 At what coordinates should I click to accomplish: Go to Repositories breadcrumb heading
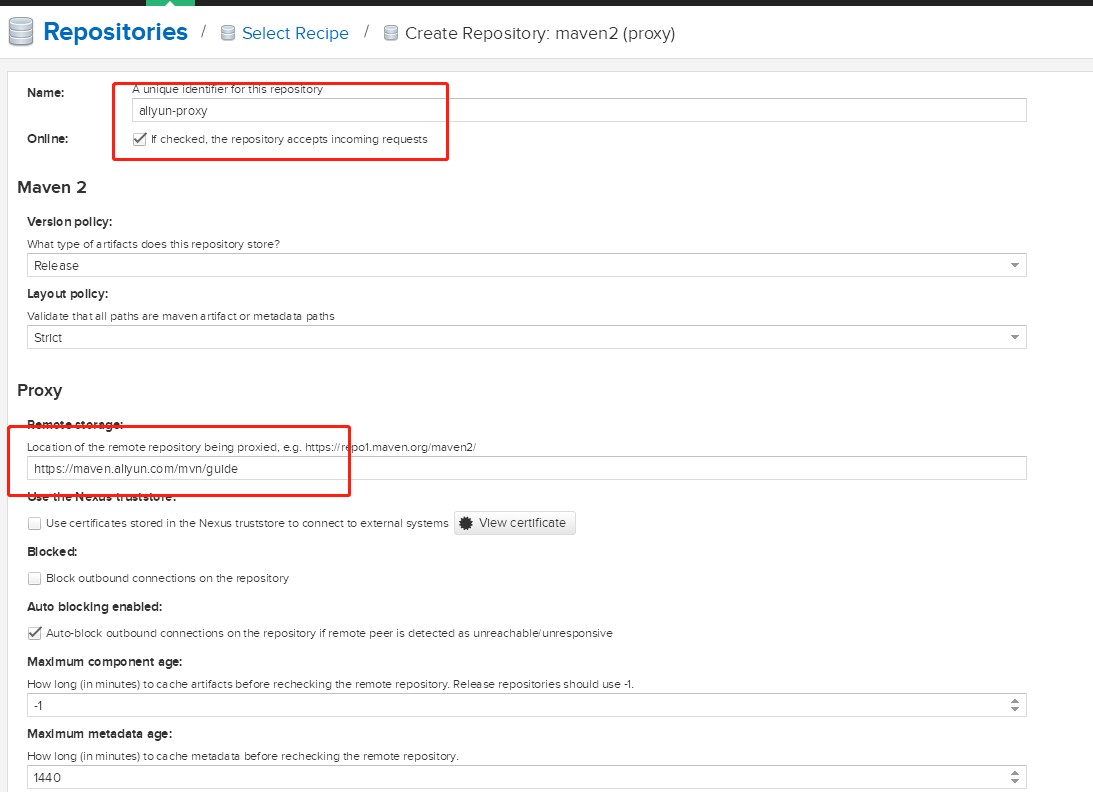pos(115,32)
